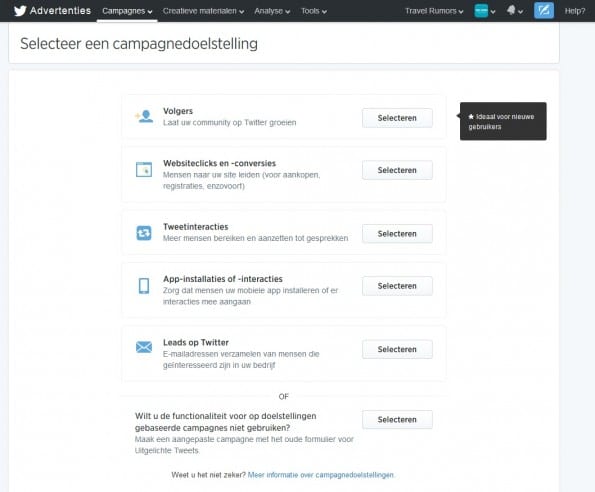The width and height of the screenshot is (595, 492).
Task: Click the Selecteer een campagnedoelstelling page title
Action: tap(139, 44)
